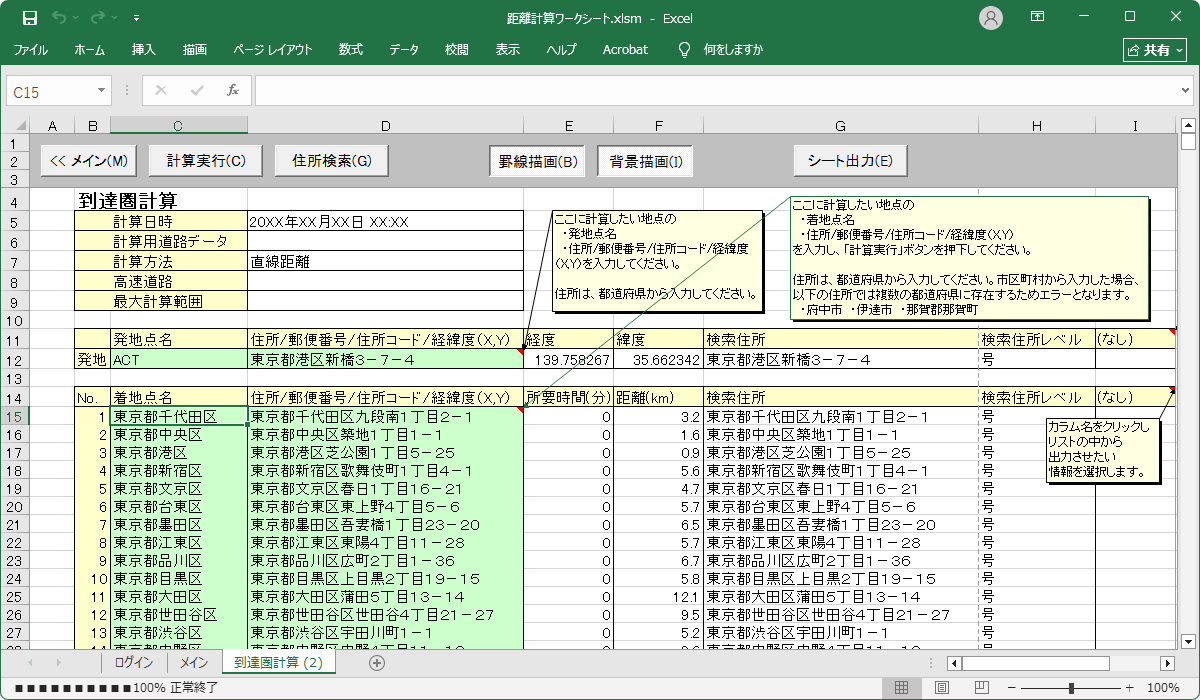Open the Ribbon Display Options icon
This screenshot has height=700, width=1200.
coord(1038,17)
